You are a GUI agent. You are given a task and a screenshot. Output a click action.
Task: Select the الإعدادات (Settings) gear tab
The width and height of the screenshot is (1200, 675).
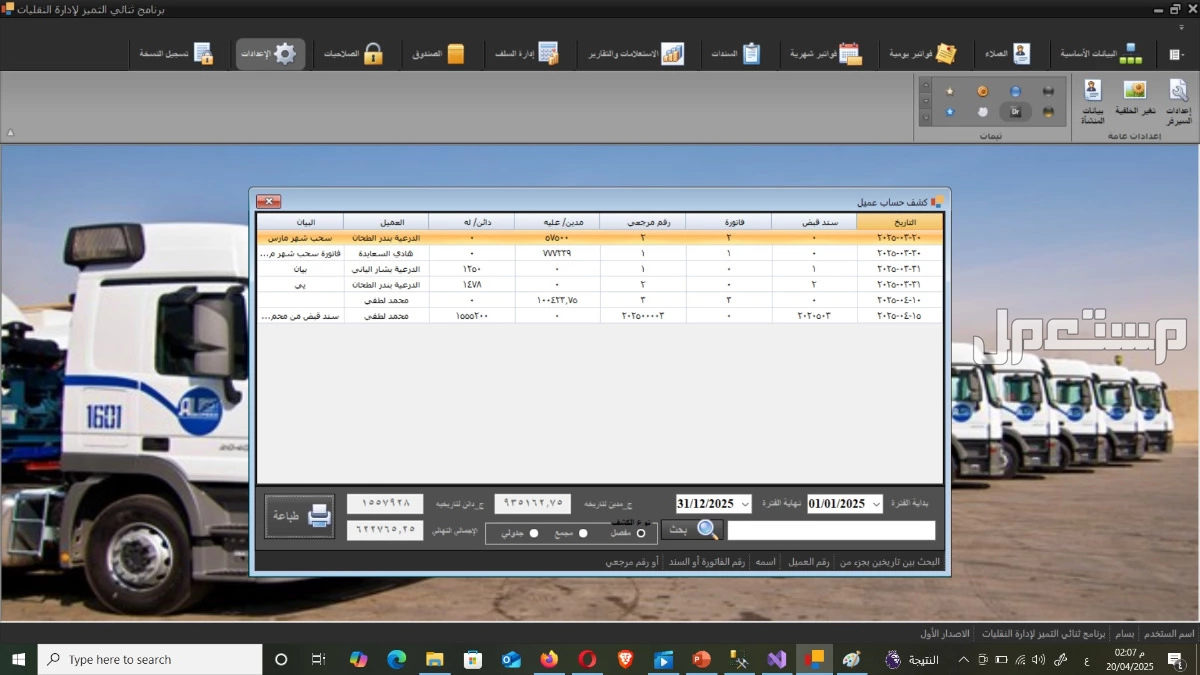(x=270, y=54)
